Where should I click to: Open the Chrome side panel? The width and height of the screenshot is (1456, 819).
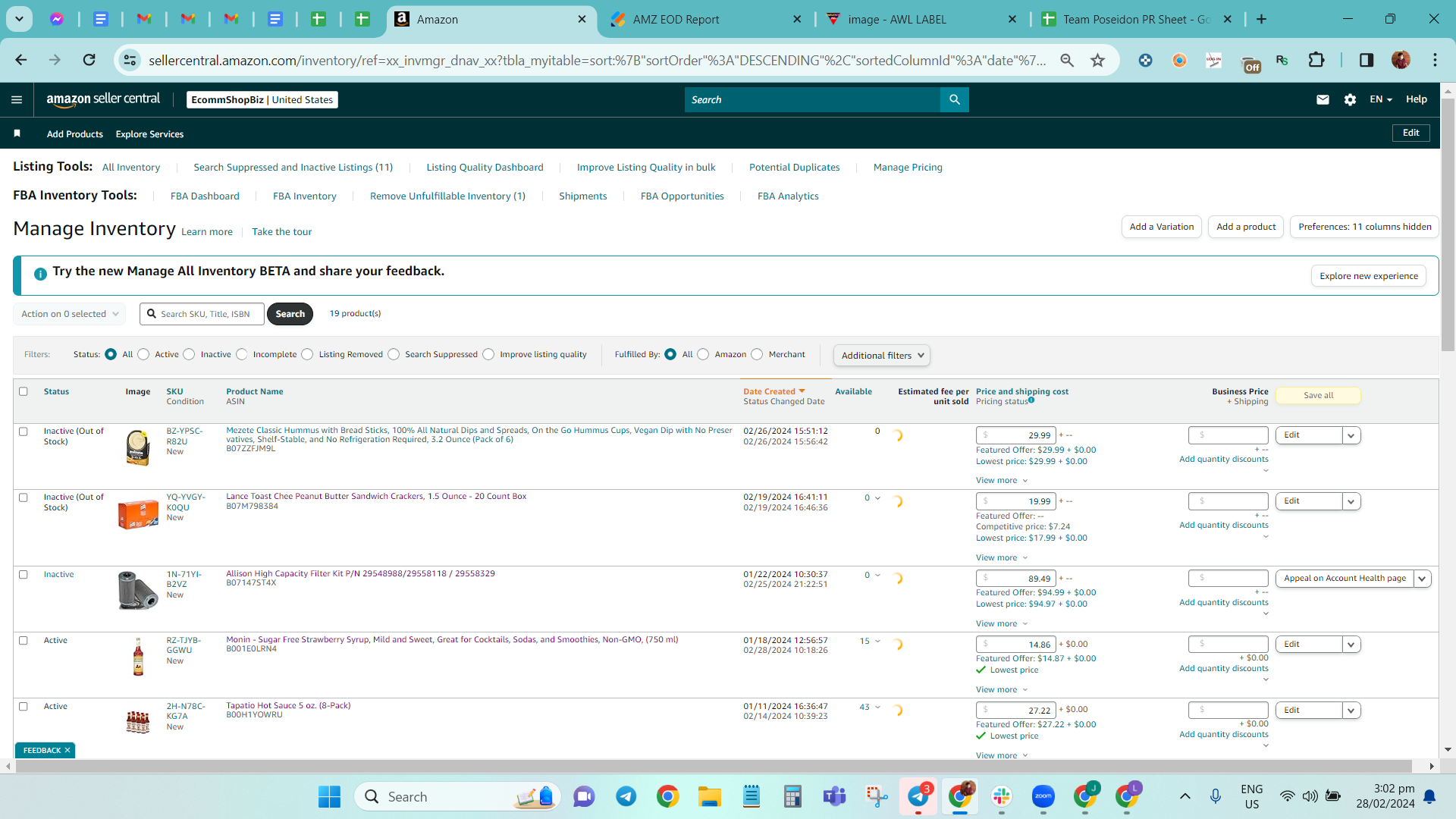pos(1366,60)
